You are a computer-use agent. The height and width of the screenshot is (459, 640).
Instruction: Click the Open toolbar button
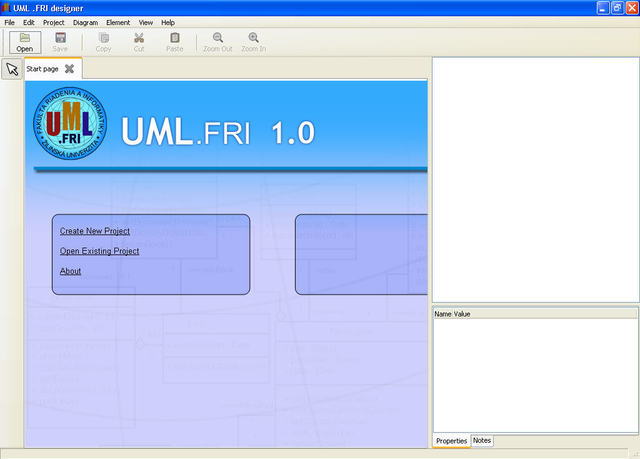25,42
